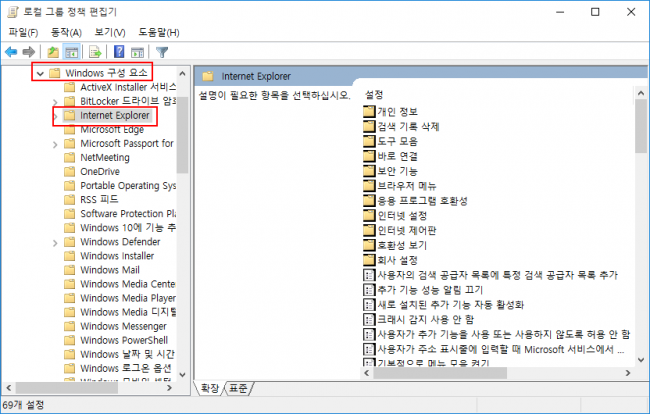Open help with the question mark icon
Viewport: 650px width, 414px height.
pos(119,52)
